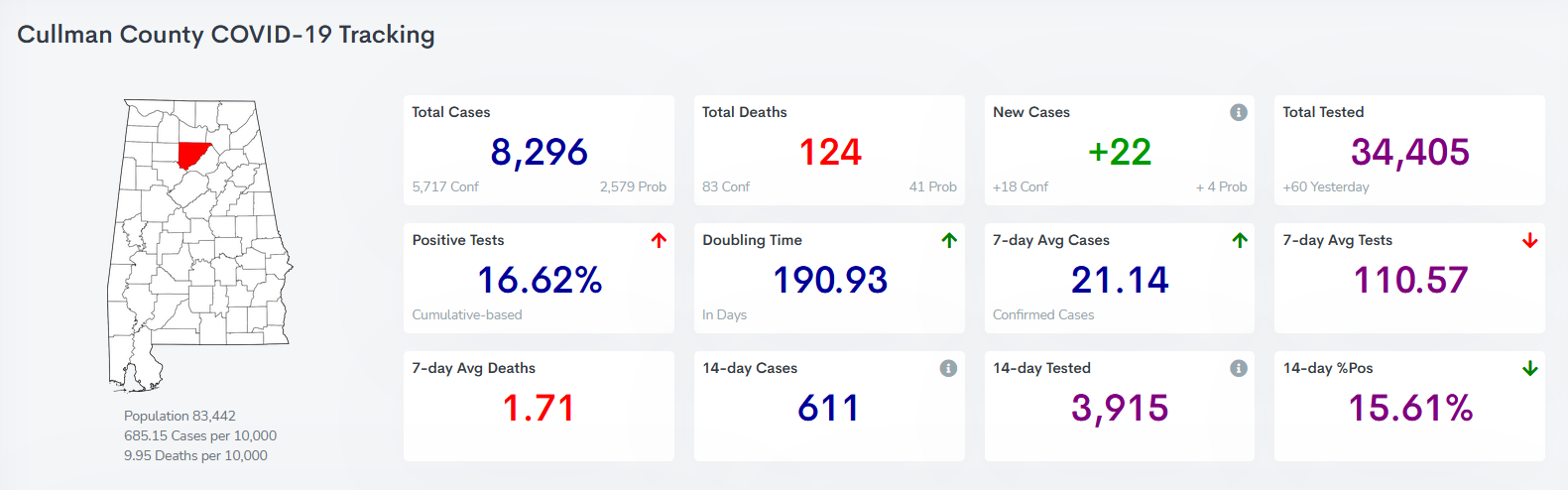The height and width of the screenshot is (490, 1568).
Task: Click the Cumulative-based label under Positive Tests
Action: tap(467, 314)
